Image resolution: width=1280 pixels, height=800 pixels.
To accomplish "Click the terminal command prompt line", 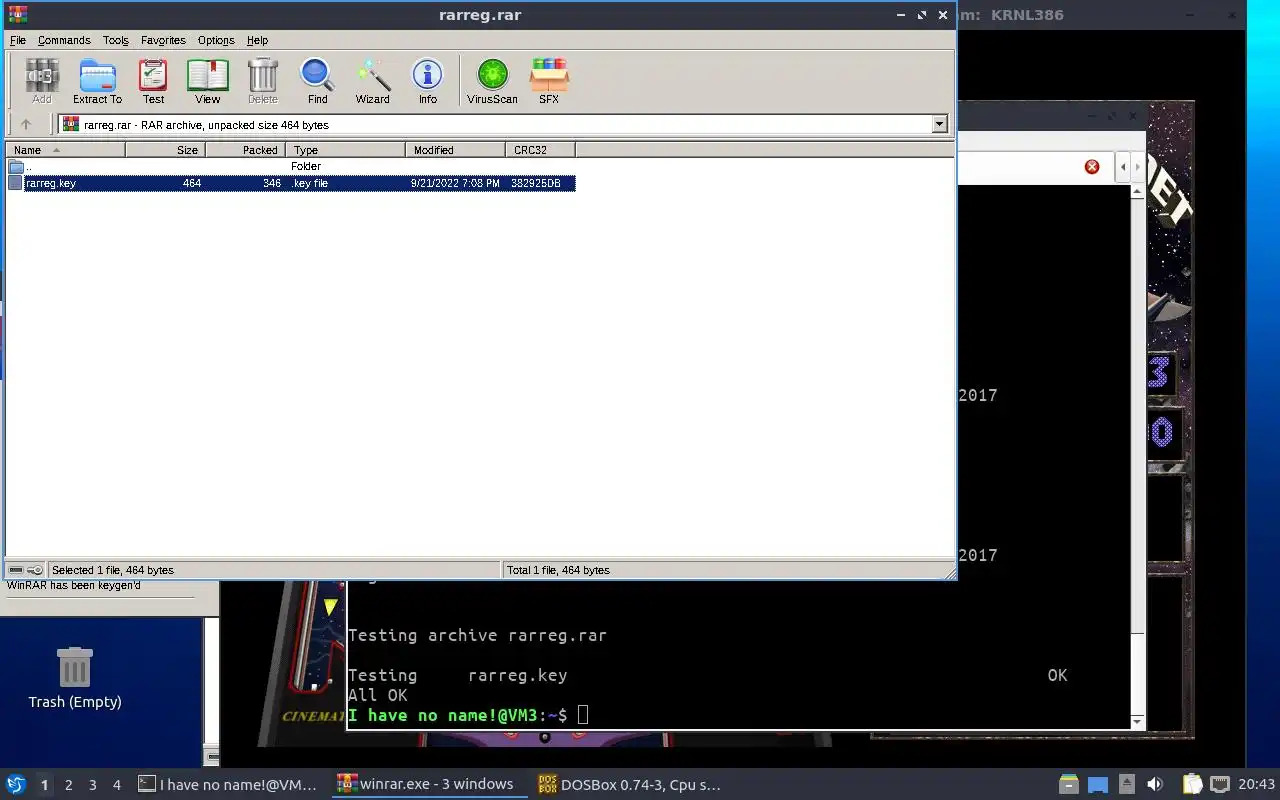I will click(x=468, y=715).
